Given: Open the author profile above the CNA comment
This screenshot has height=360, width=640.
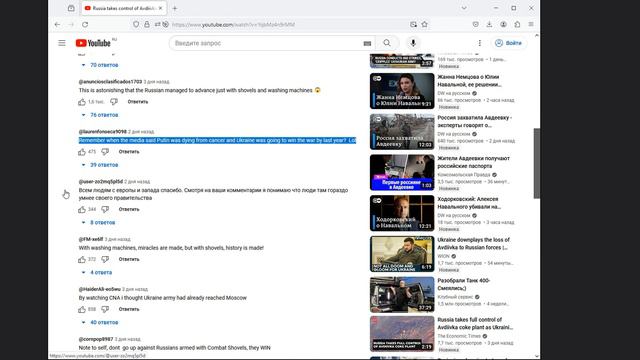Looking at the screenshot, I should 100,289.
